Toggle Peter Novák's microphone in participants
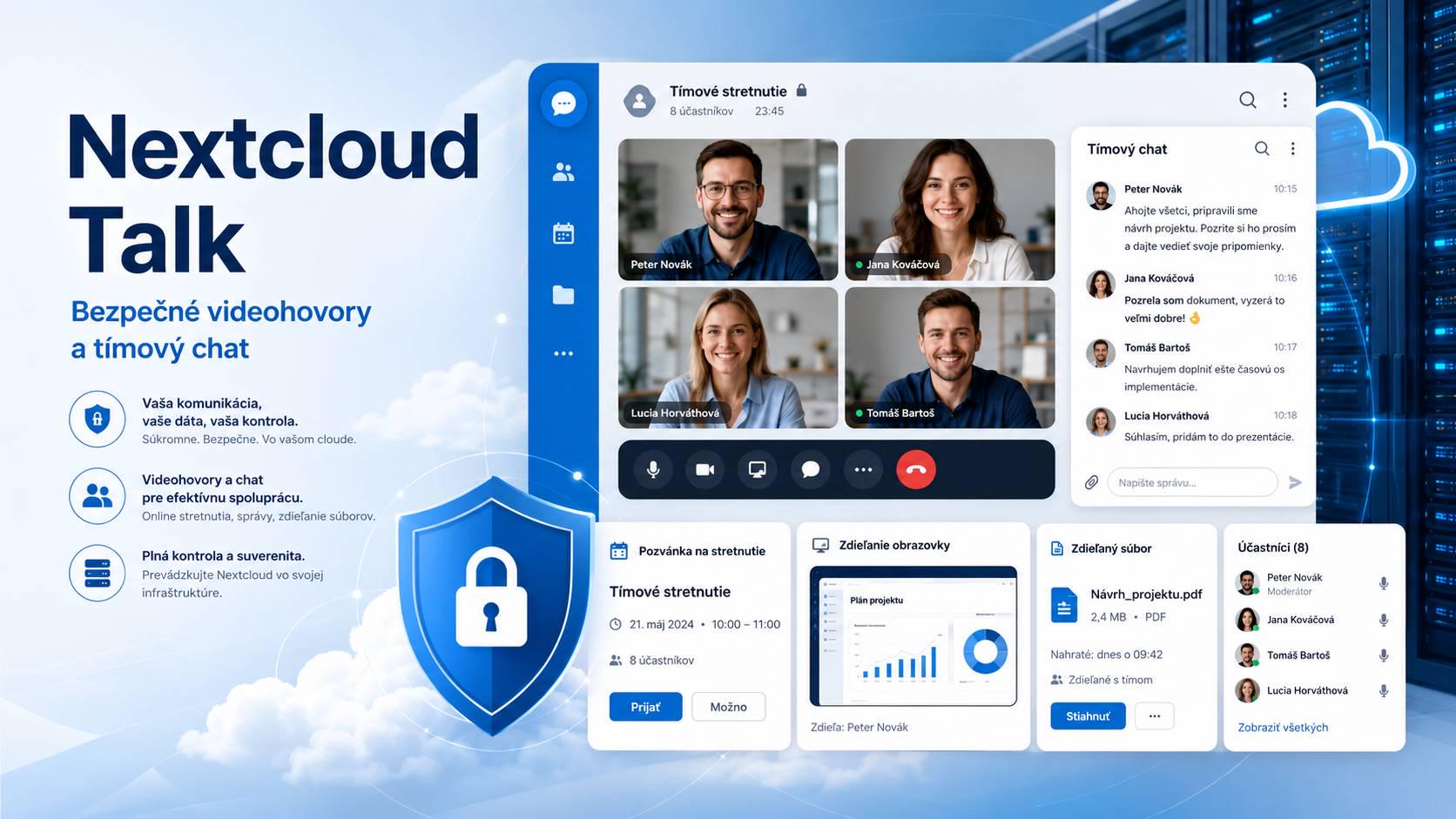1456x819 pixels. (1384, 584)
